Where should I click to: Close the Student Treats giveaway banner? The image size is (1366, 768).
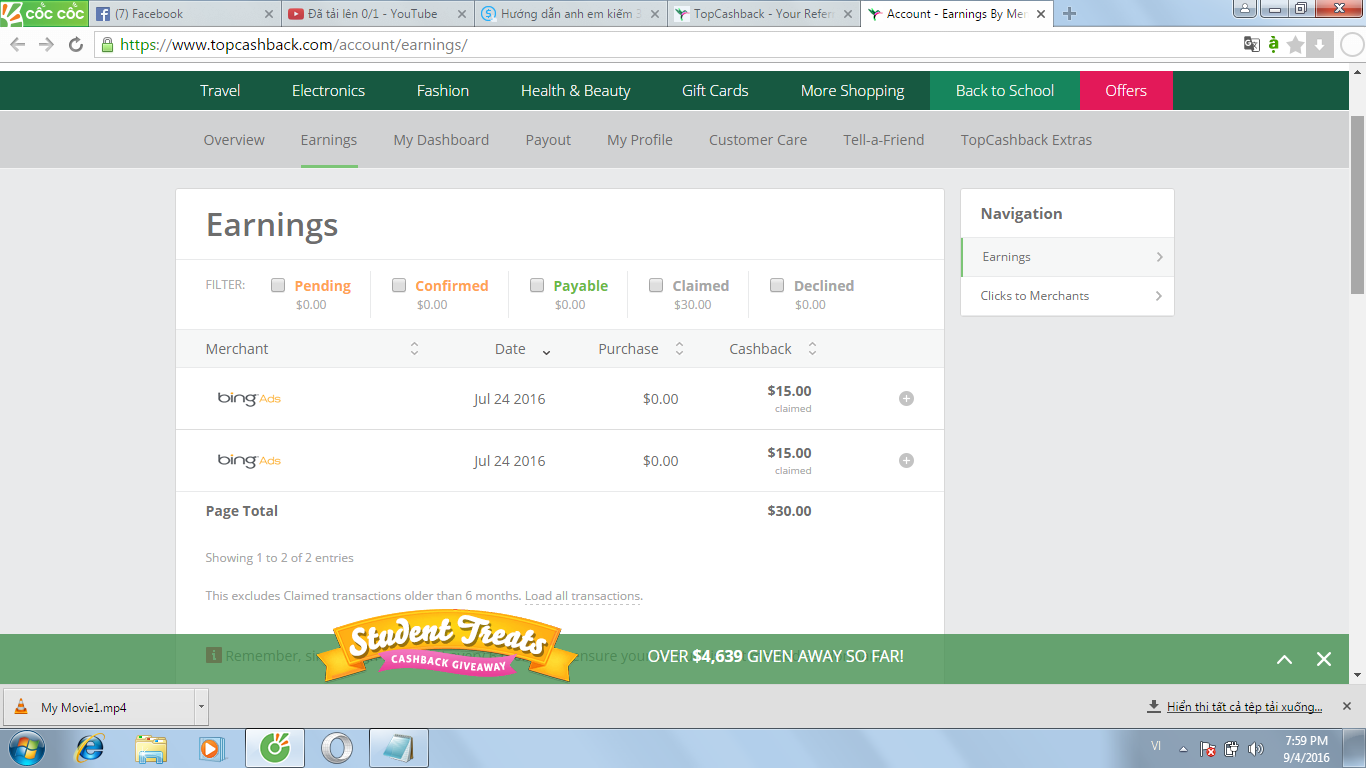(x=1324, y=659)
